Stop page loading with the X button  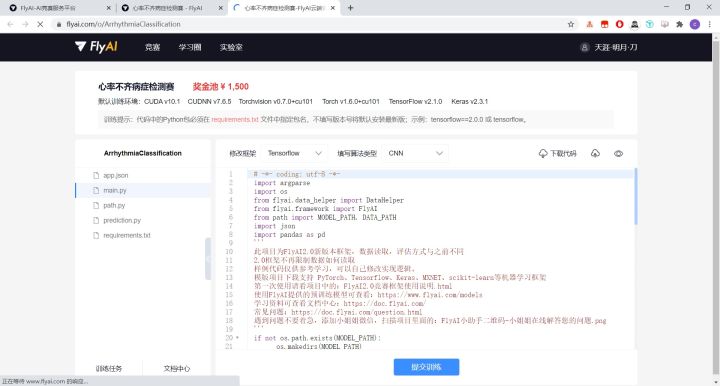tap(40, 24)
